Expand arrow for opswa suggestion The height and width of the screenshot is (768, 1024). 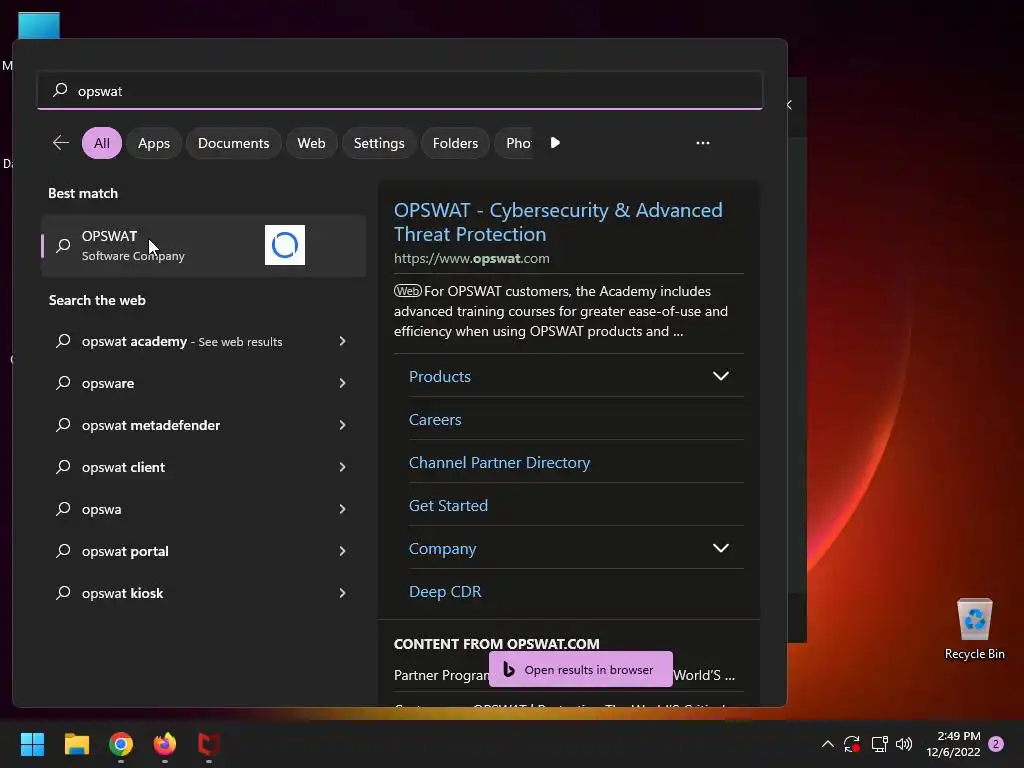click(x=342, y=509)
